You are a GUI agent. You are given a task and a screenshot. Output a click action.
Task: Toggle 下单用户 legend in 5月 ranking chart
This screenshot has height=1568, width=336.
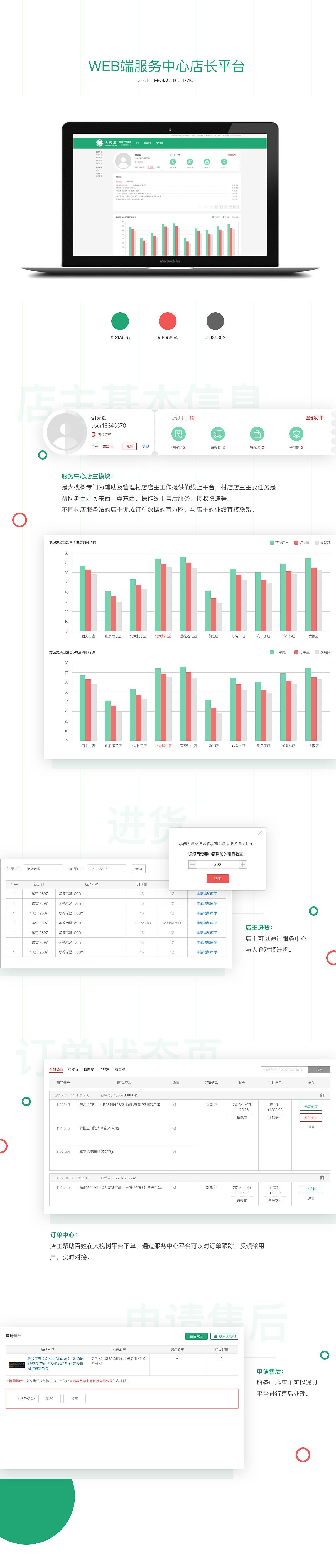(x=279, y=652)
